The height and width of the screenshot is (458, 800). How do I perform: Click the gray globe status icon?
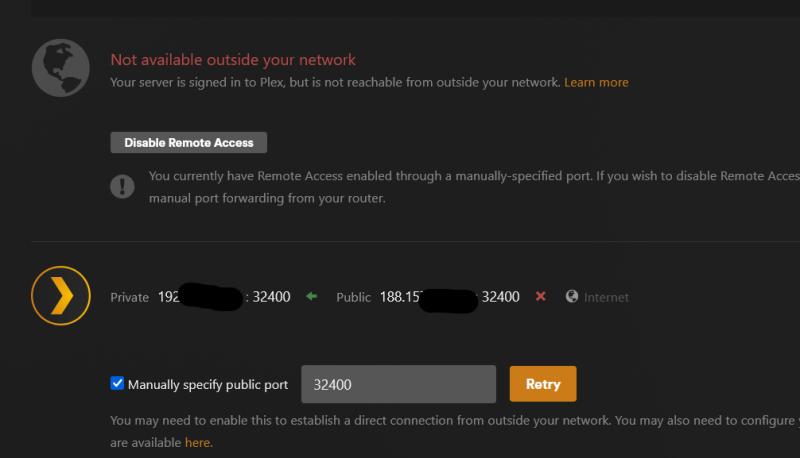click(x=61, y=68)
